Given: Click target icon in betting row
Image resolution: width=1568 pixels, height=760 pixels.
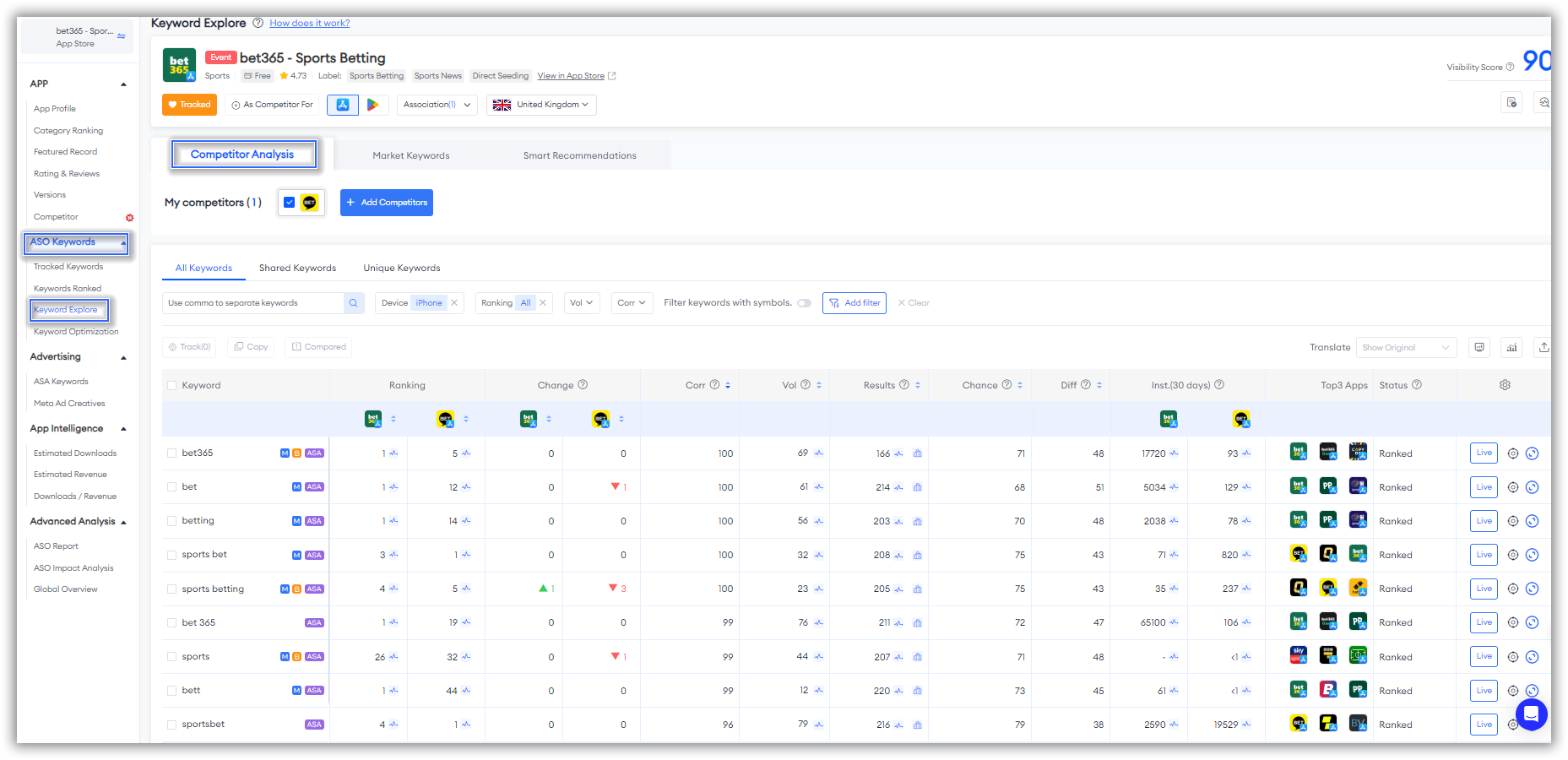Looking at the screenshot, I should (1513, 521).
